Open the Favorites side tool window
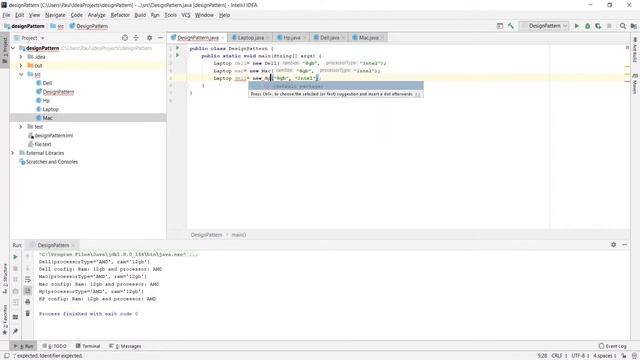The image size is (640, 360). [5, 320]
